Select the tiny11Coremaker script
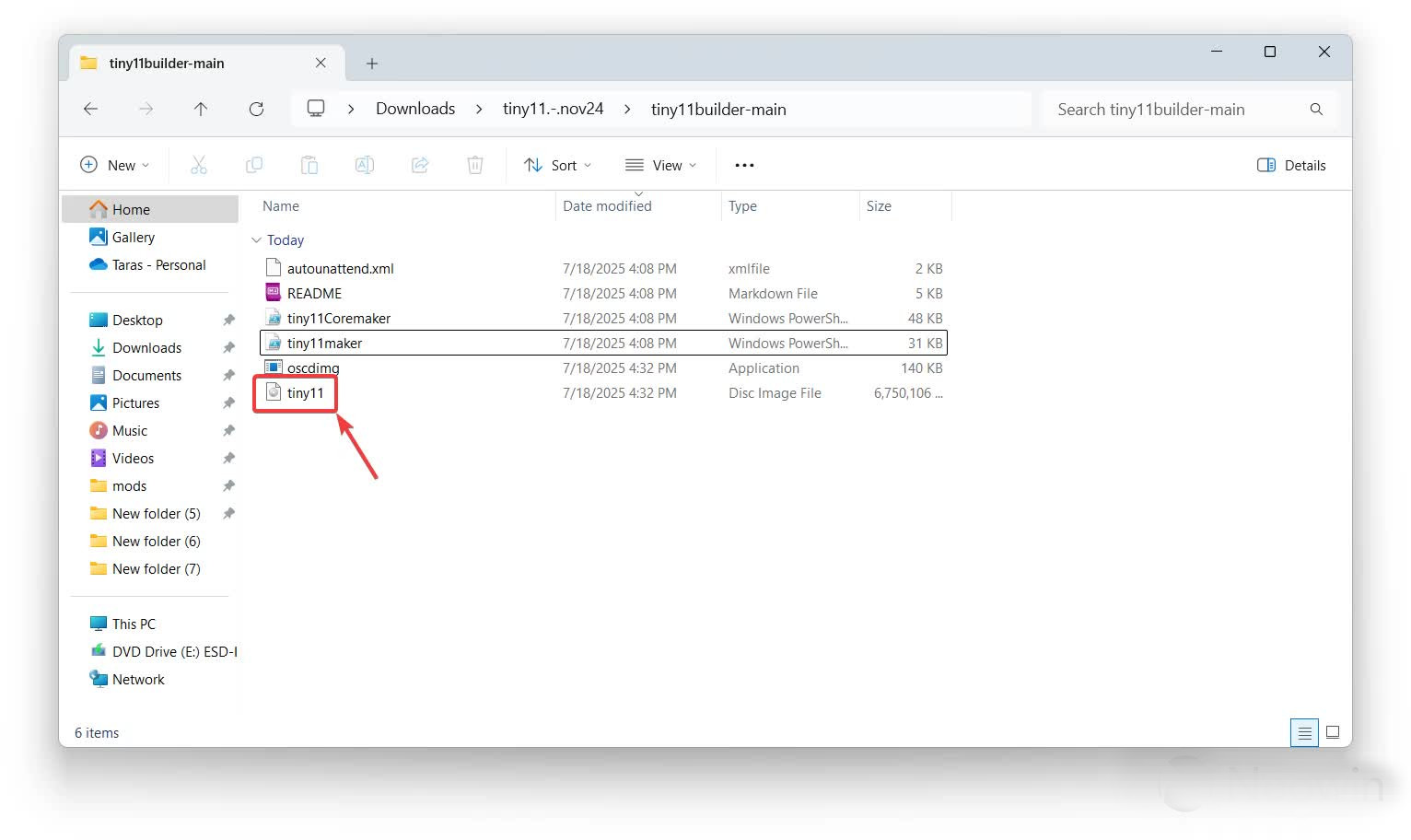The width and height of the screenshot is (1411, 840). [603, 319]
